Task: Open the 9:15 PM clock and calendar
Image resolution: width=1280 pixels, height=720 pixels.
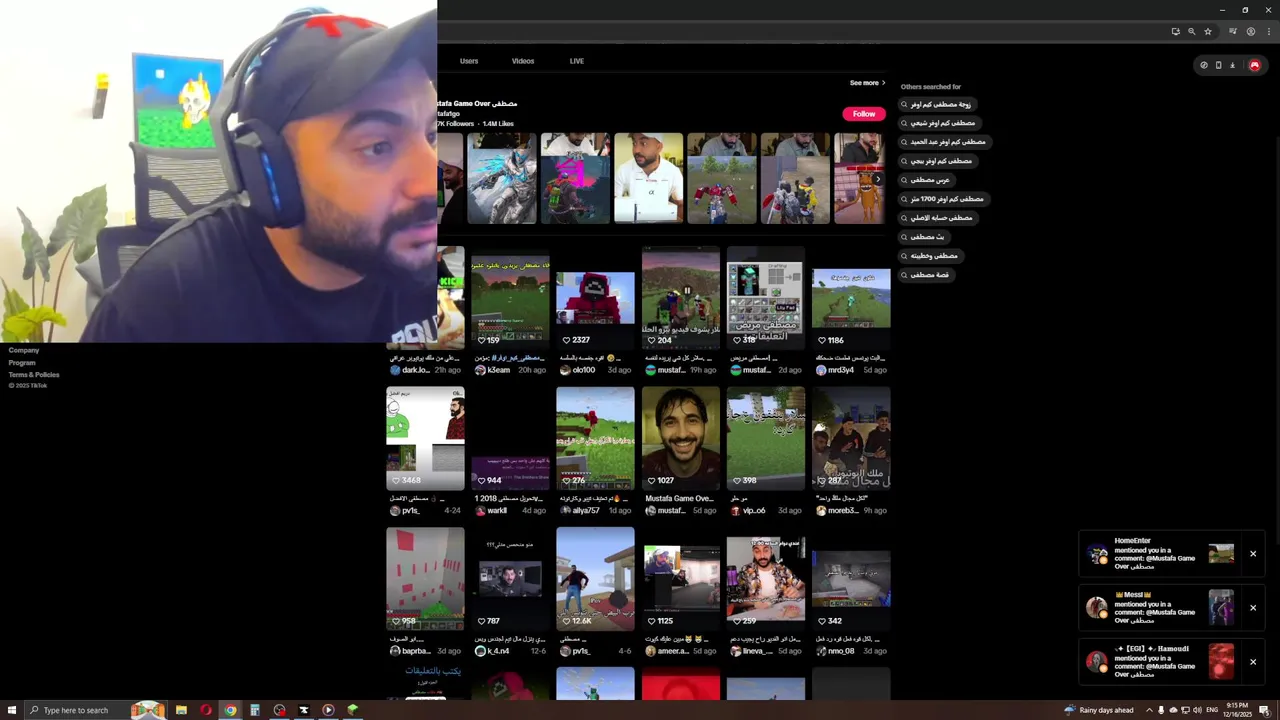Action: (1238, 710)
